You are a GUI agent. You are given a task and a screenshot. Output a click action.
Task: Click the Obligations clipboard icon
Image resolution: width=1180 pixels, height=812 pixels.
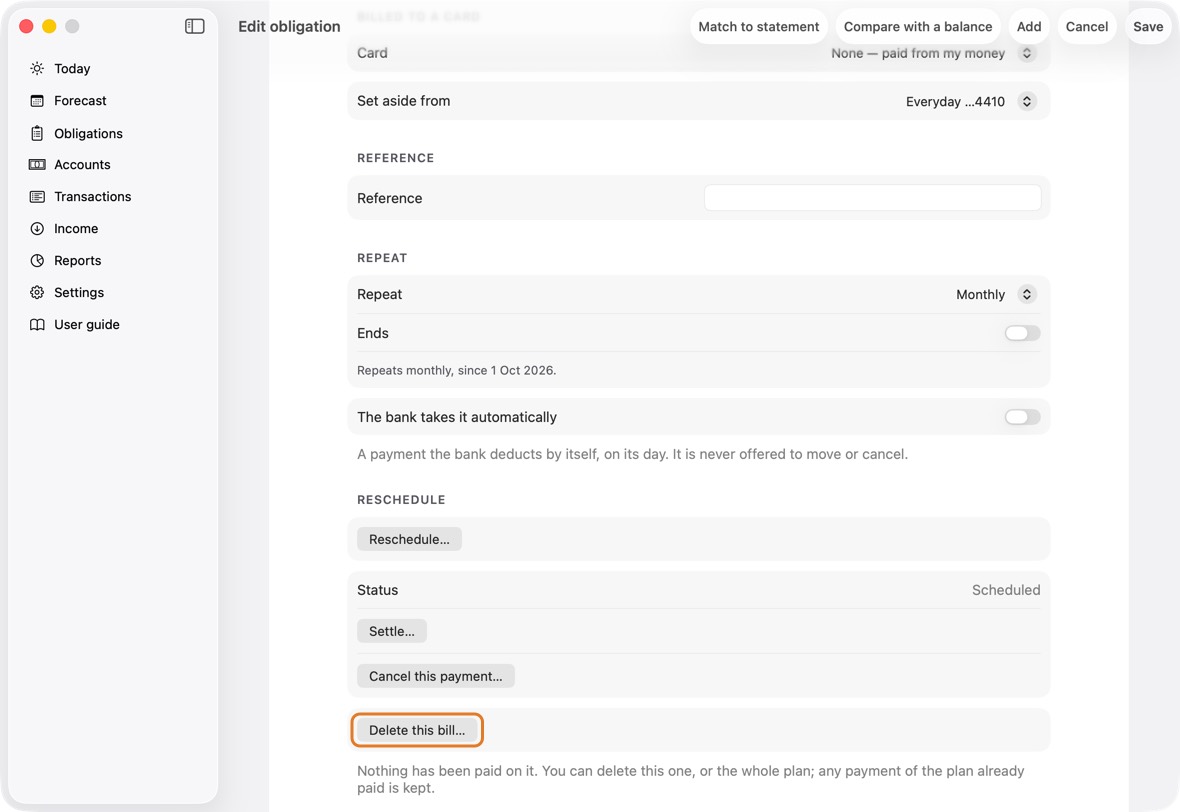(x=37, y=133)
